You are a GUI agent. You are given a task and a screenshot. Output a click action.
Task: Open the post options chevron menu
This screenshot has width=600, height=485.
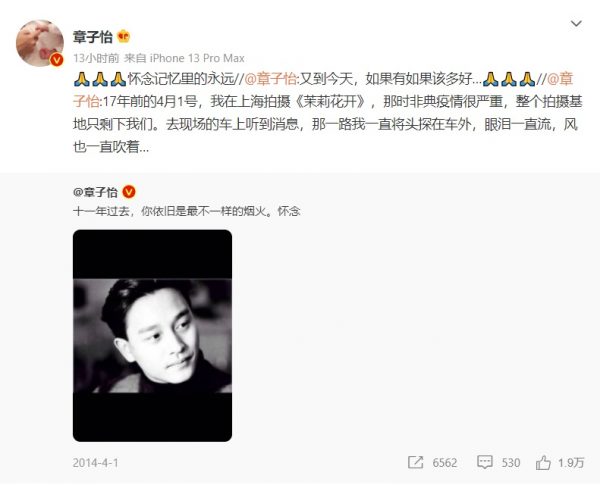coord(576,24)
